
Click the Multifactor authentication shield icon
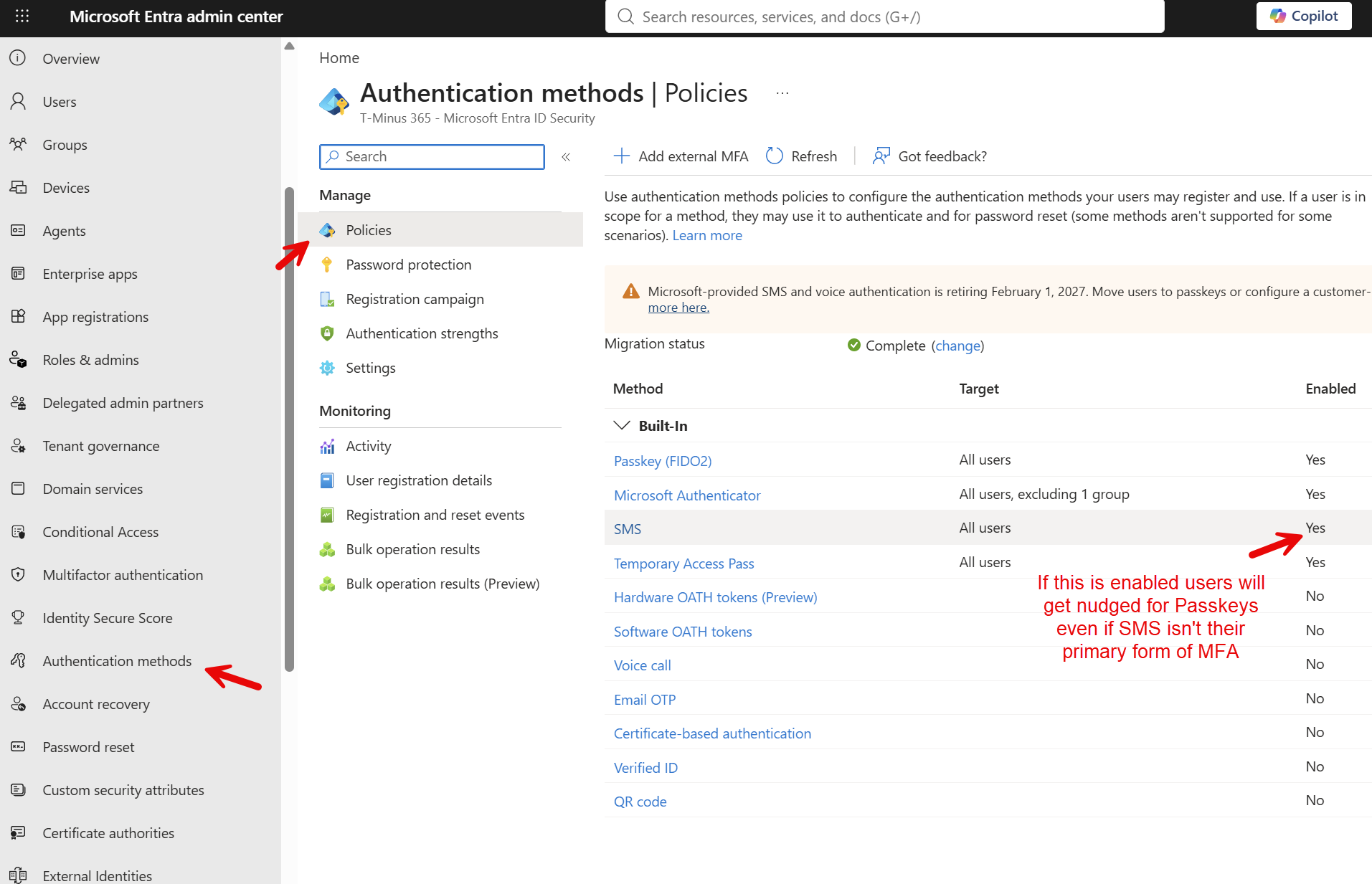18,574
